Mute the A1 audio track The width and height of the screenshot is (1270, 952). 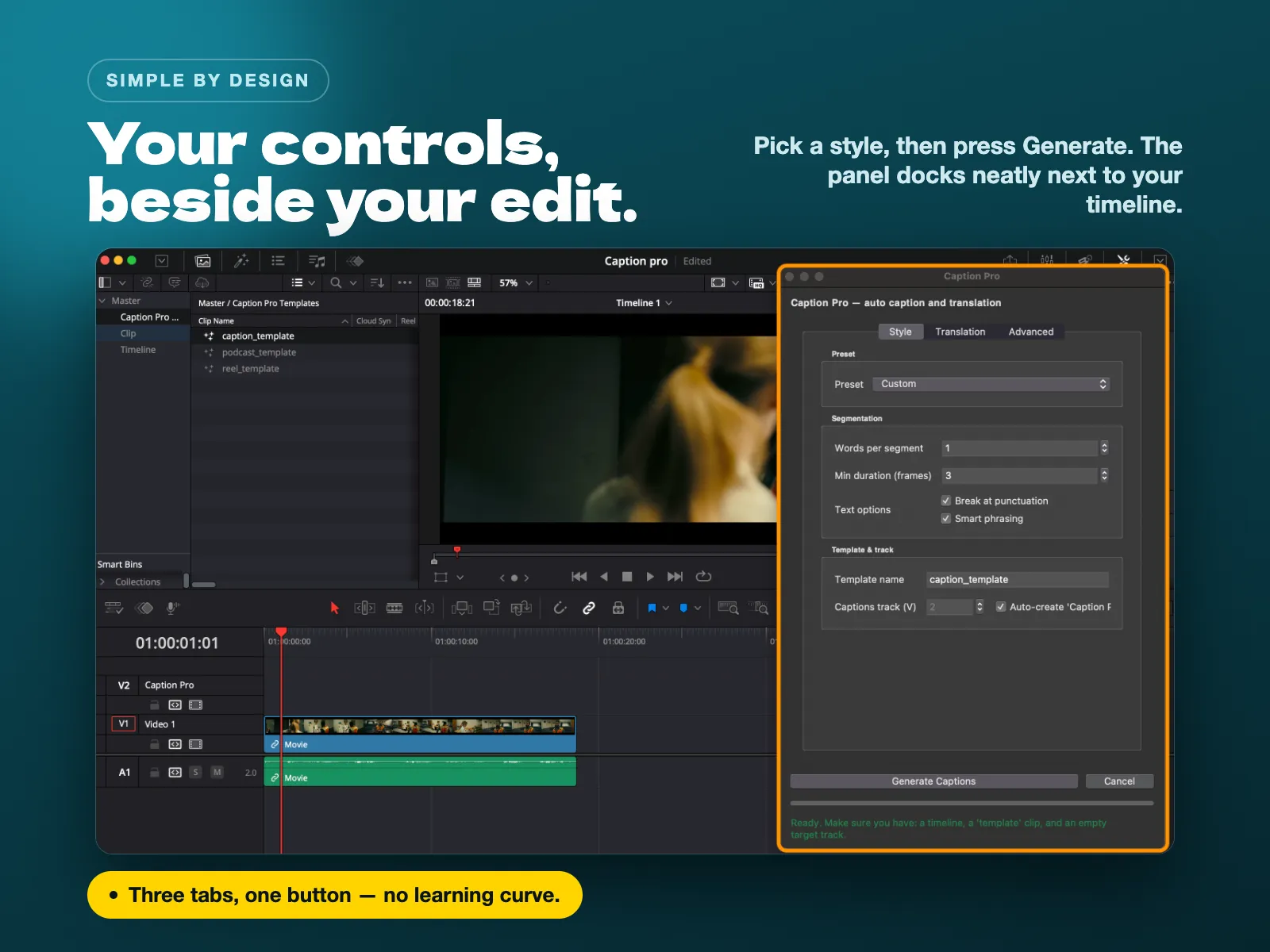tap(217, 772)
